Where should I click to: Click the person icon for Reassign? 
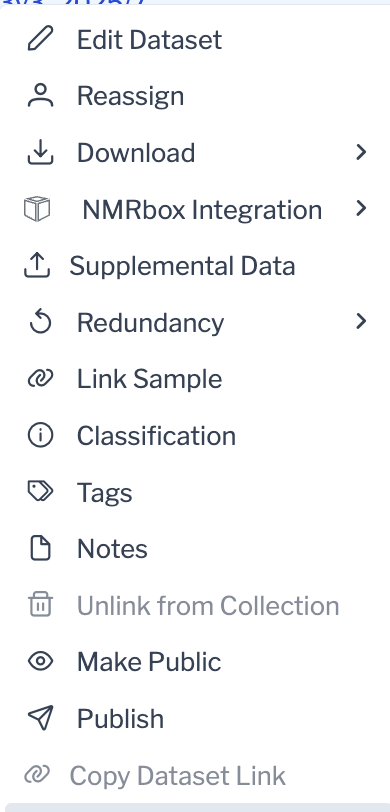40,96
